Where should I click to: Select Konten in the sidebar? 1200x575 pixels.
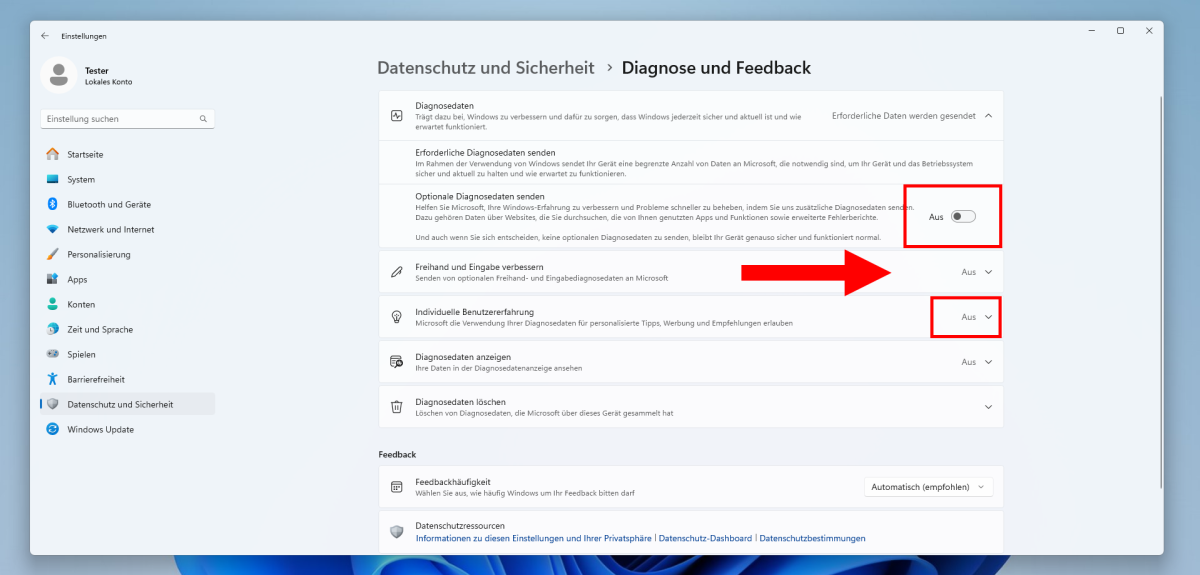[128, 304]
